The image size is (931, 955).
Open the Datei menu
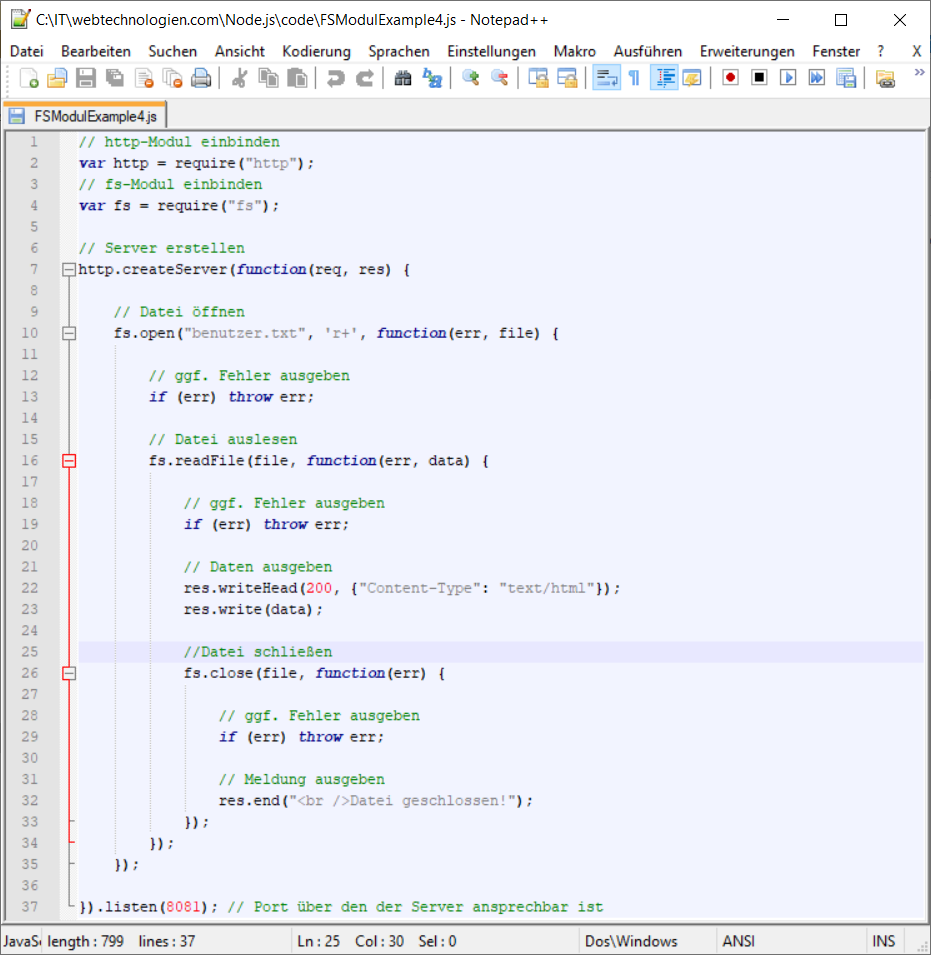(27, 51)
